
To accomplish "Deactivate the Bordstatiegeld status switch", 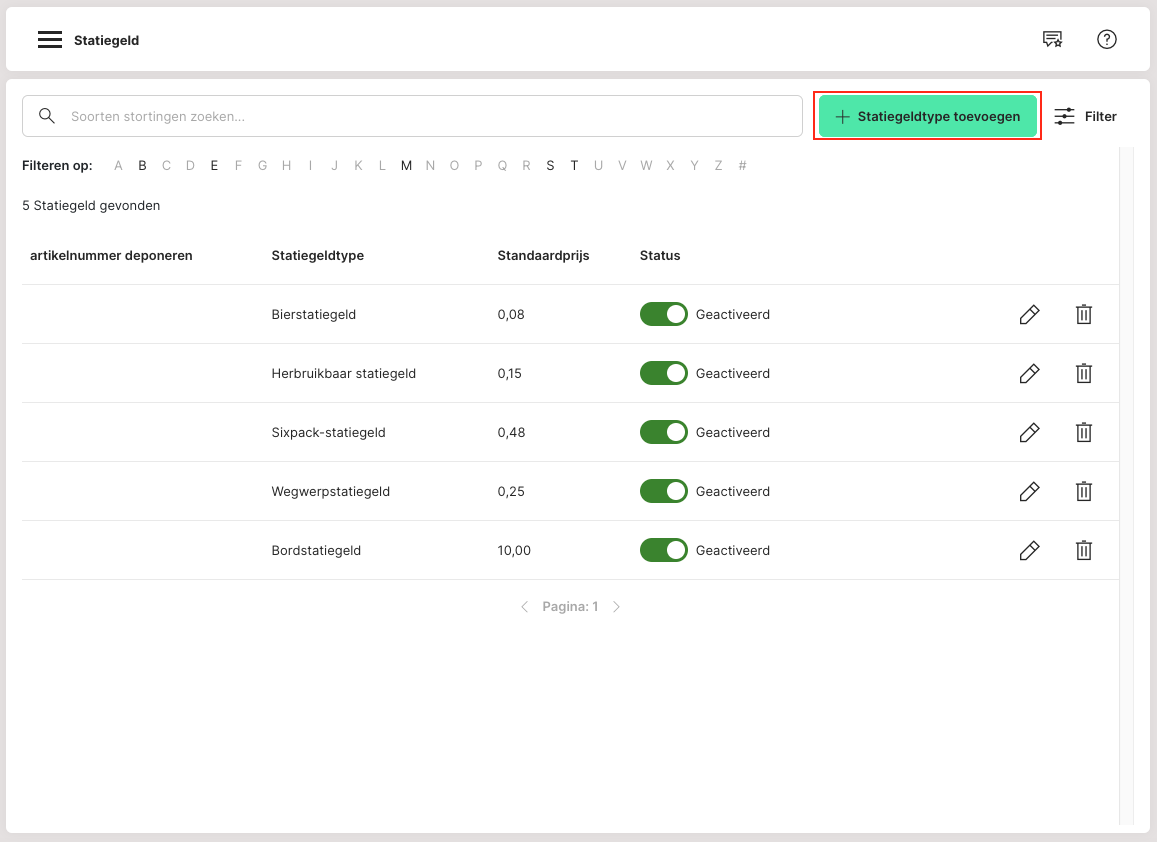I will click(x=664, y=551).
